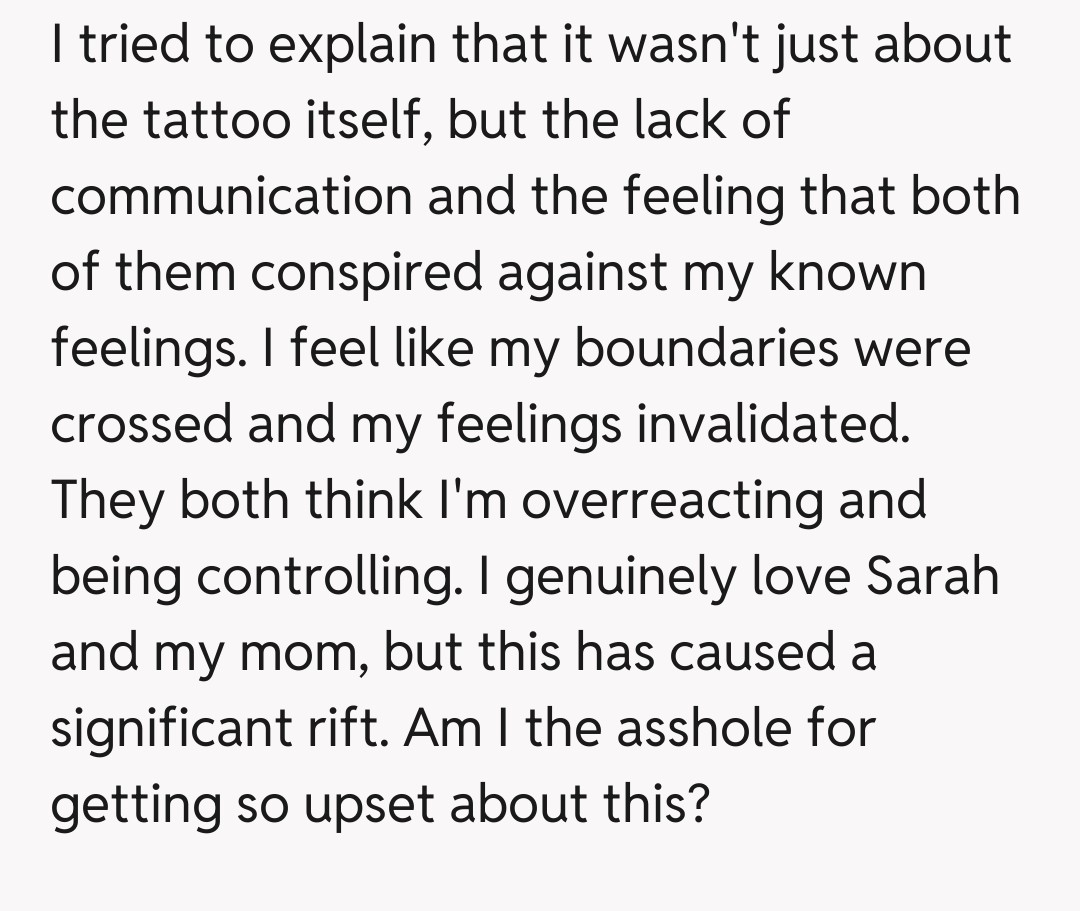Click the word "communication" in the paragraph
The height and width of the screenshot is (911, 1080).
point(231,197)
